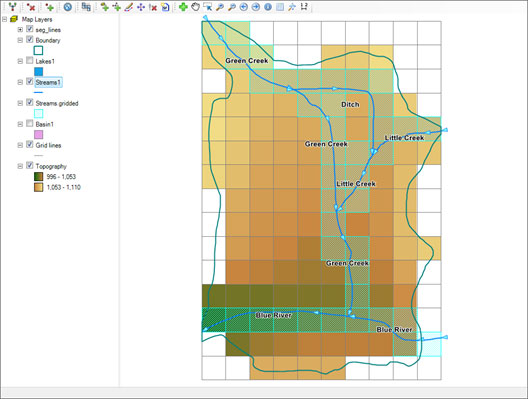This screenshot has height=399, width=528.
Task: Click the delete feature red X tool
Action: [x=153, y=7]
